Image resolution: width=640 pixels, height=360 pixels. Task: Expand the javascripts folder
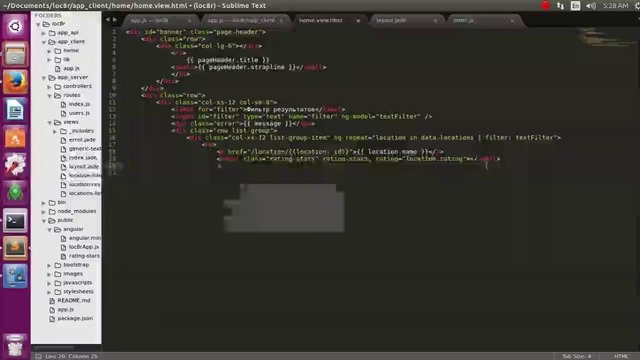point(50,283)
